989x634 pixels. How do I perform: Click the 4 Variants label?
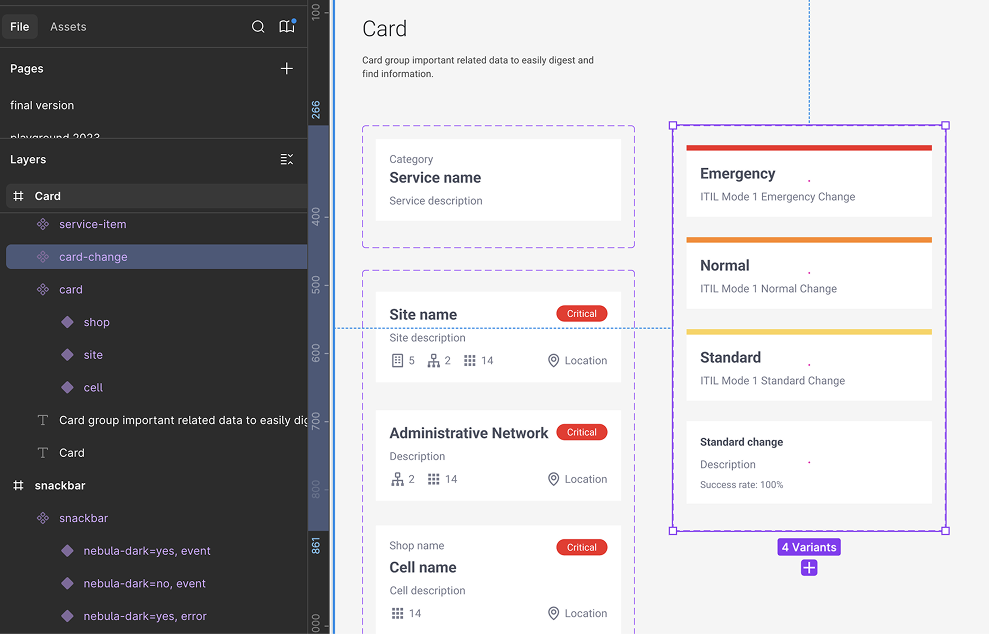click(x=809, y=547)
